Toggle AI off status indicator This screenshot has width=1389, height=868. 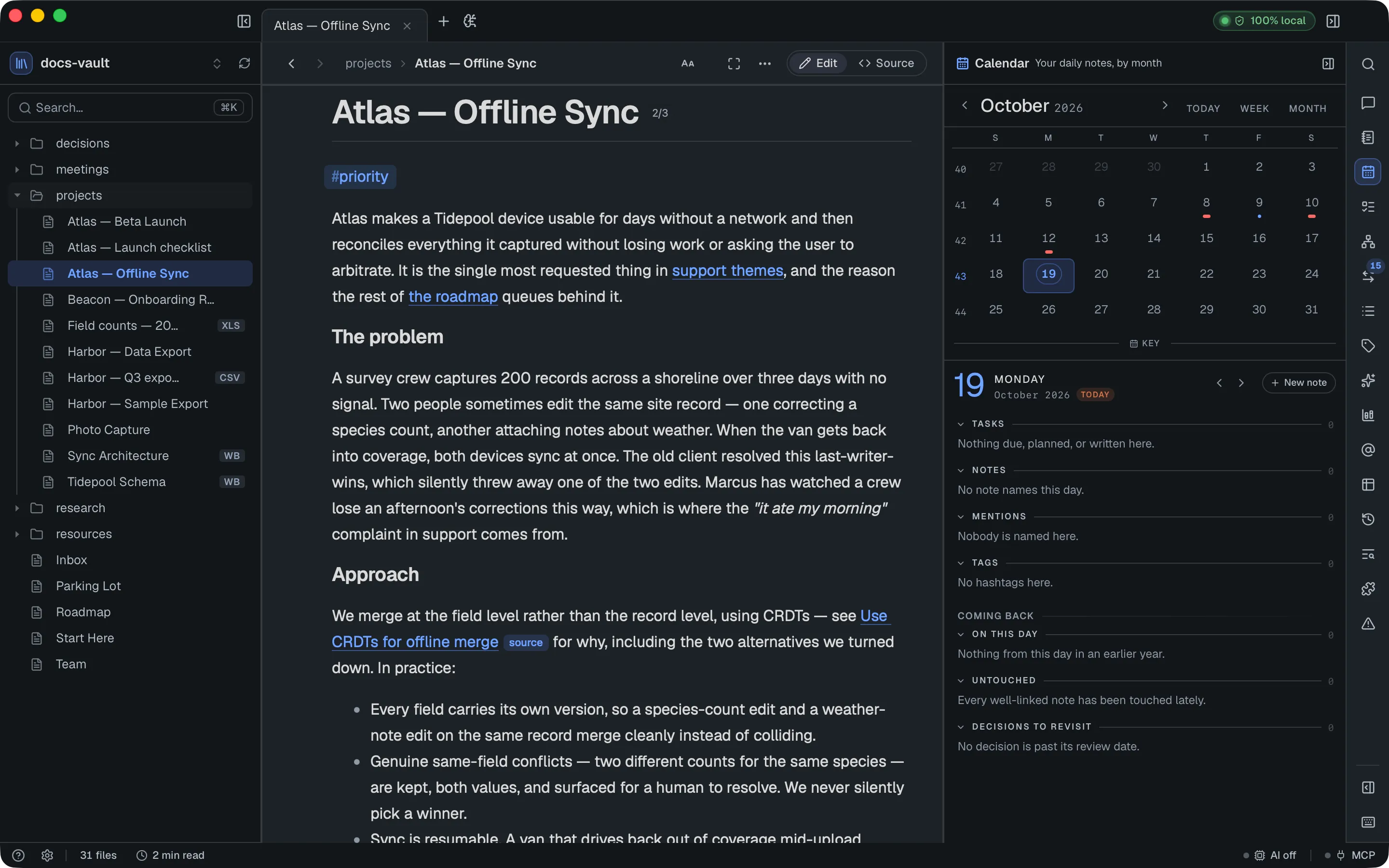[x=1270, y=855]
